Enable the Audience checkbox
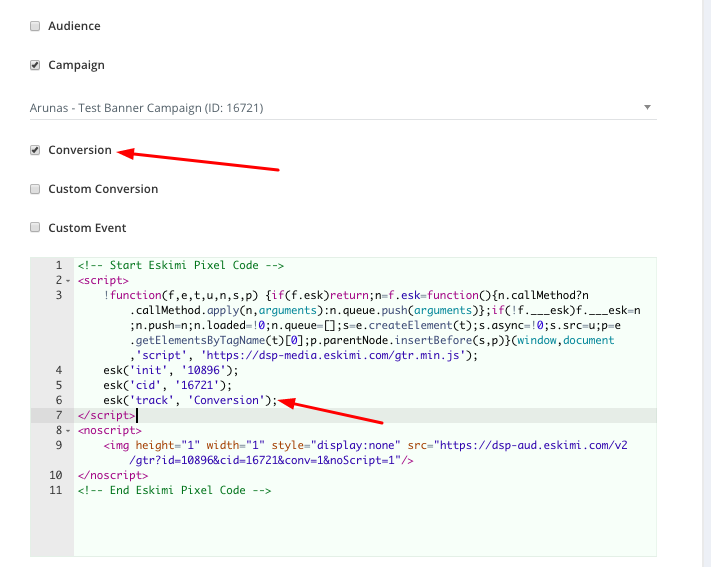The width and height of the screenshot is (711, 567). point(35,26)
